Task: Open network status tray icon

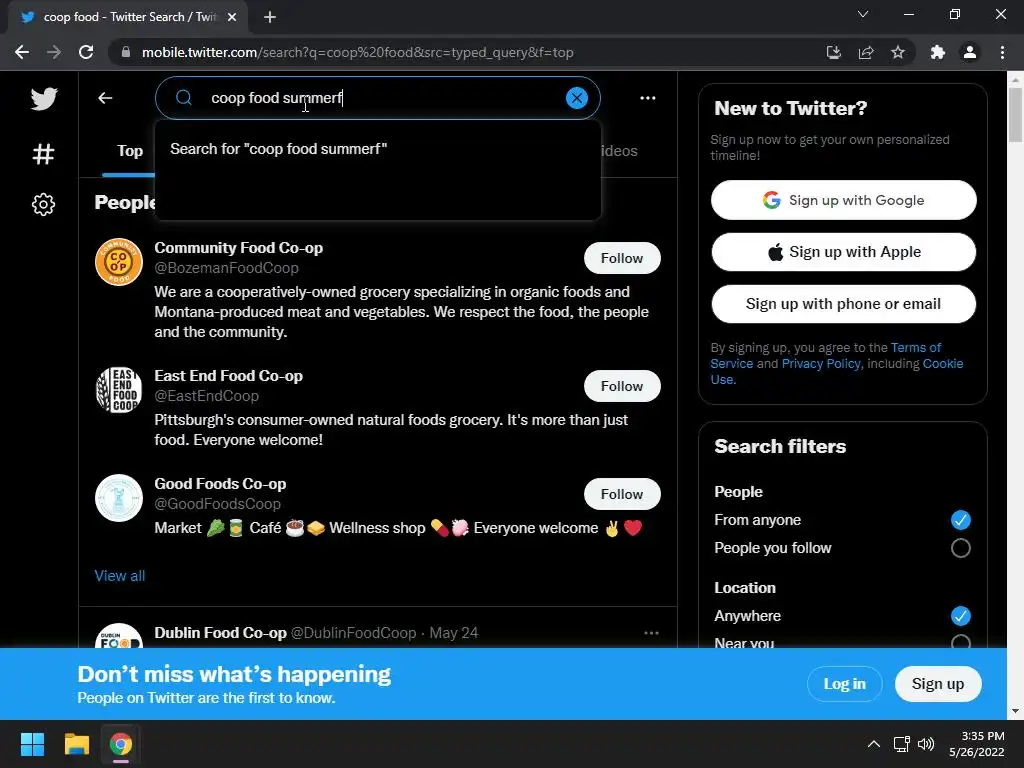Action: click(902, 744)
